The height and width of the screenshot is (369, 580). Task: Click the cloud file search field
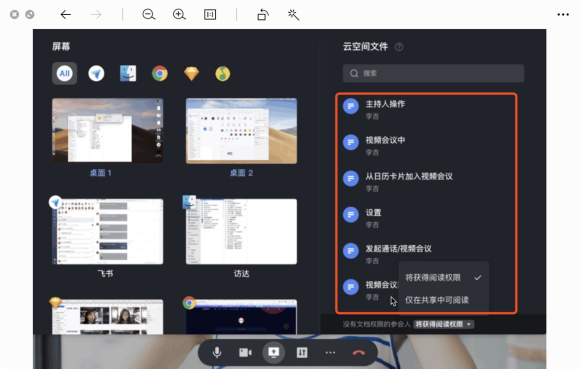(433, 73)
